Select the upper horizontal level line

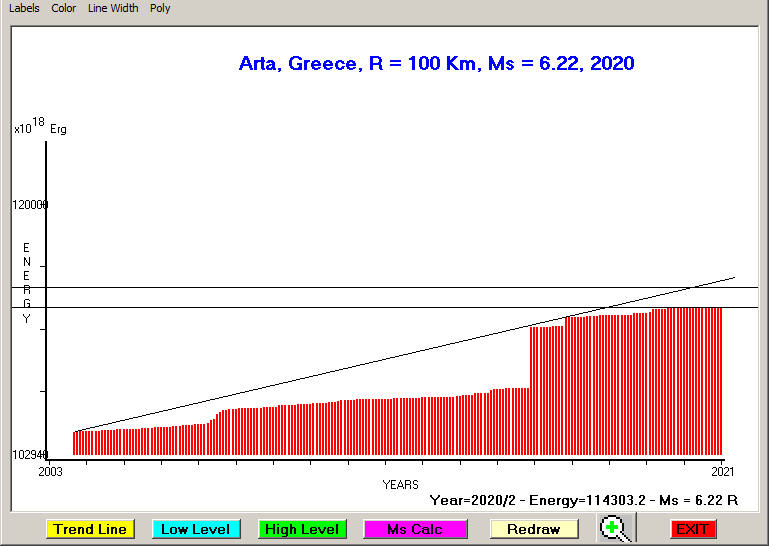300,287
